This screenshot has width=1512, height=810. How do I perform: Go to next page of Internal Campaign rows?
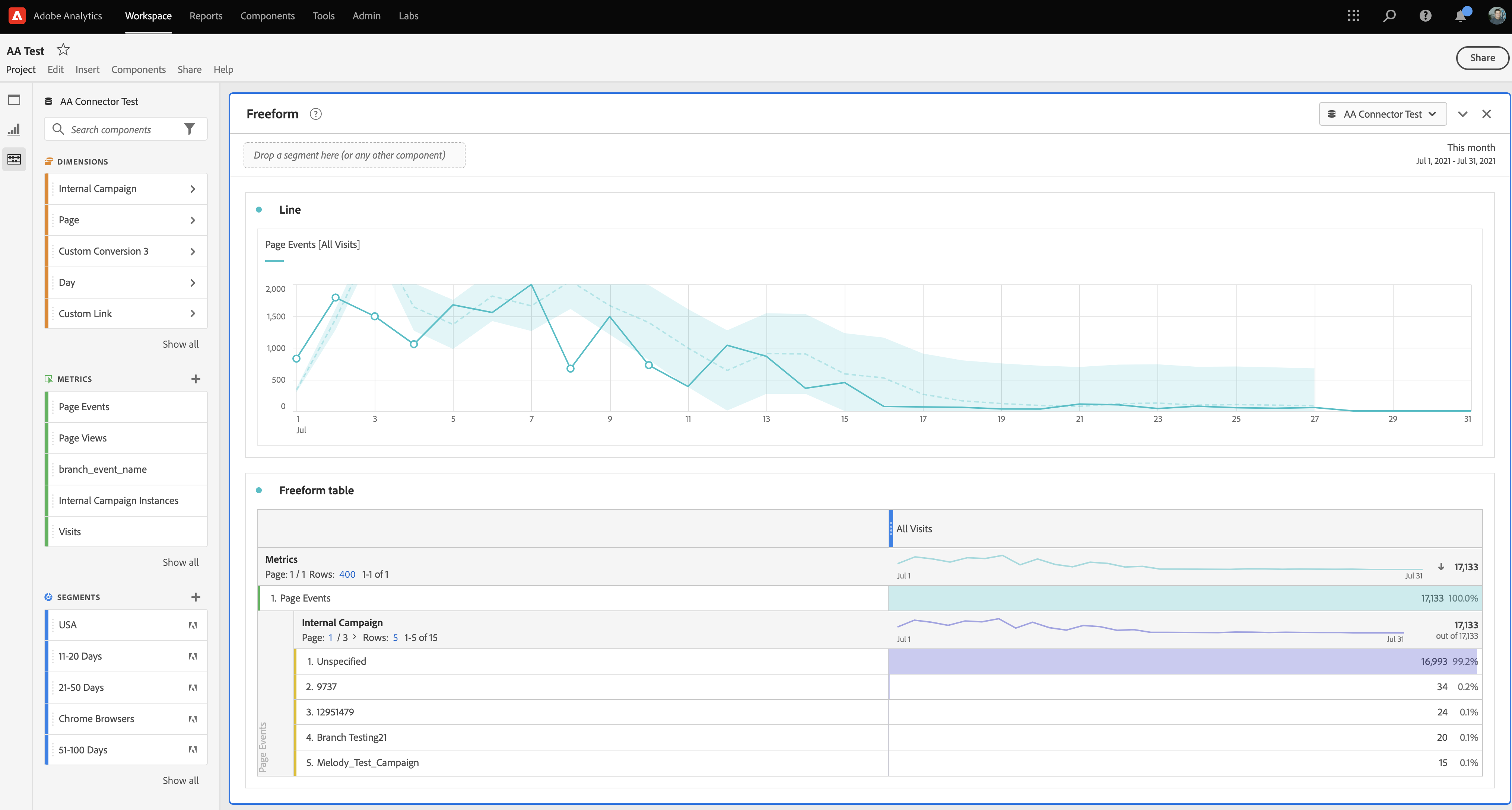click(355, 637)
